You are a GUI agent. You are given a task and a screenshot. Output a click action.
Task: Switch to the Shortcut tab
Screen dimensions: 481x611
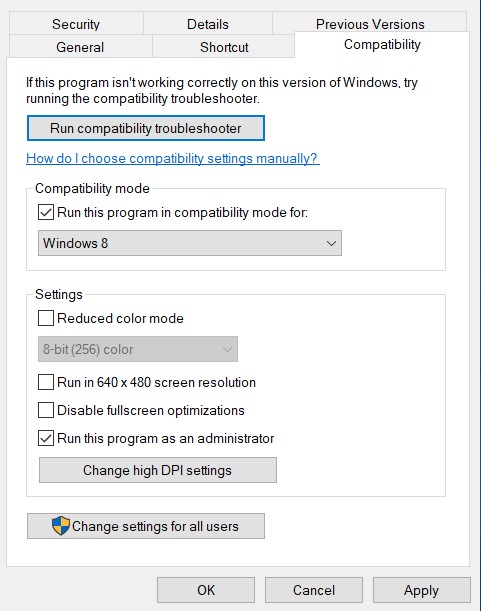click(x=224, y=47)
